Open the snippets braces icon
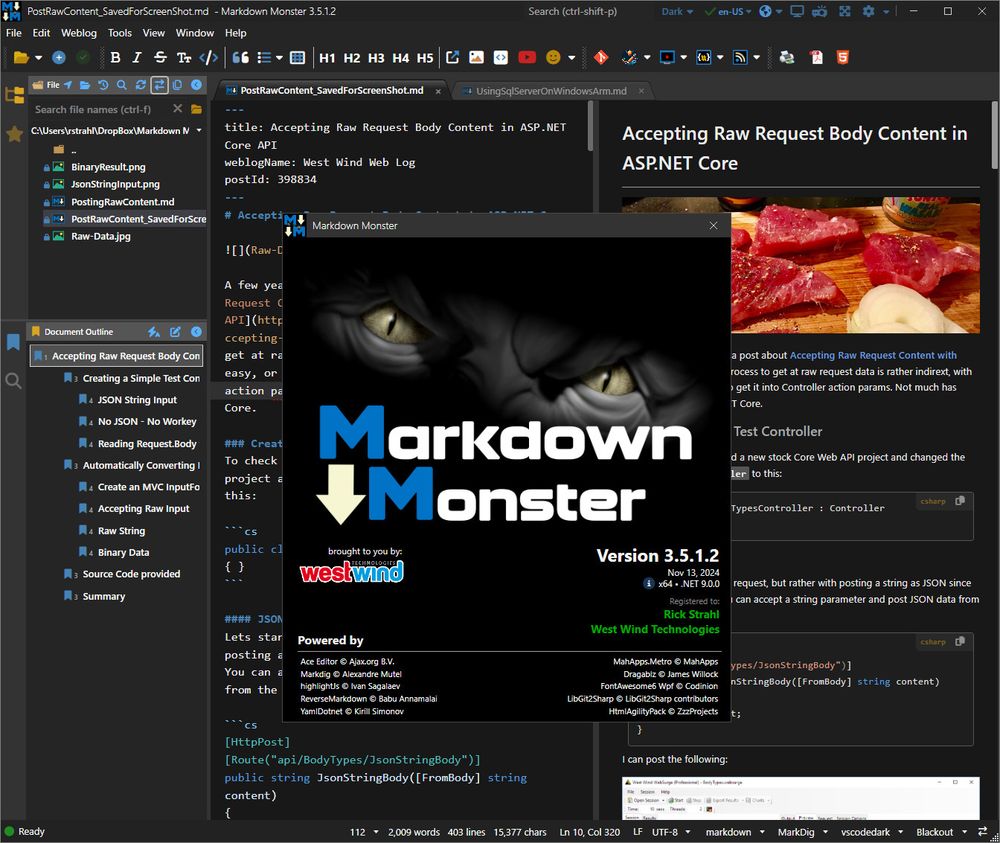 pyautogui.click(x=703, y=57)
